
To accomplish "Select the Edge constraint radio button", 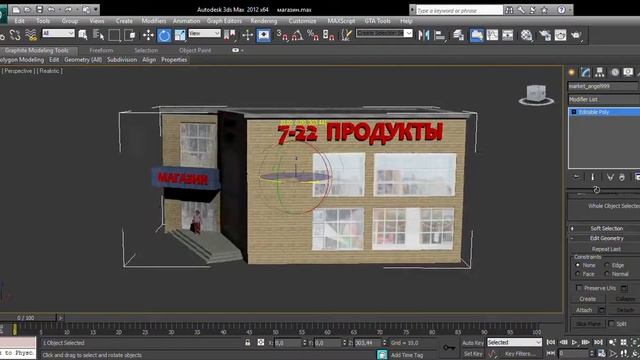I will click(607, 265).
